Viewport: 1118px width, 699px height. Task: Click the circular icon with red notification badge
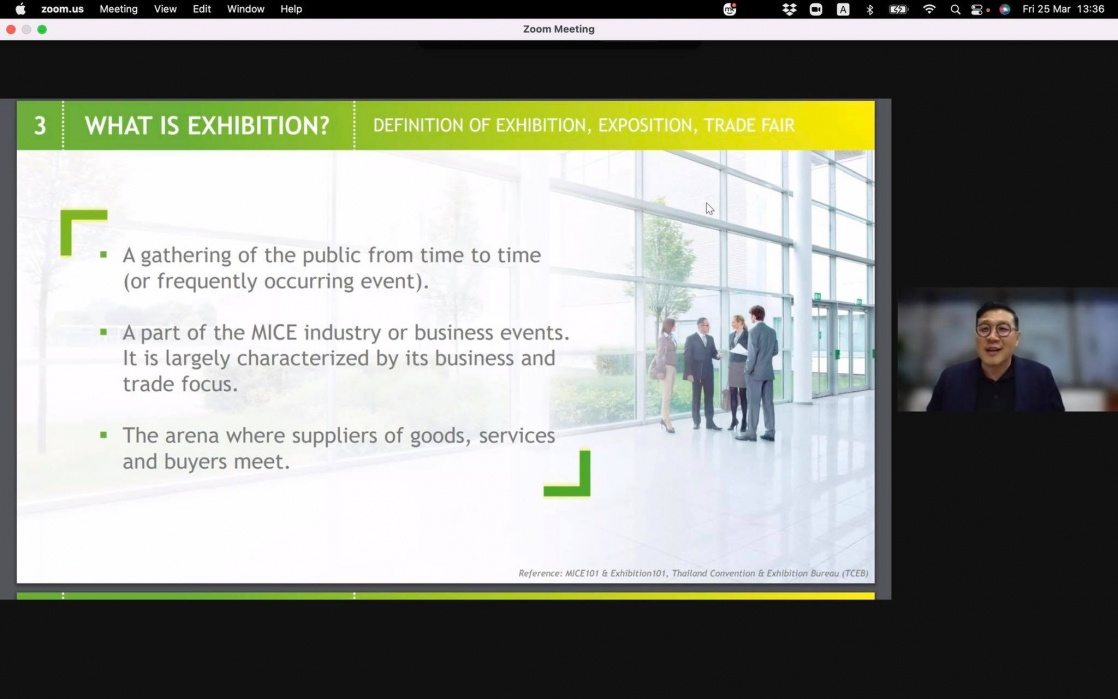click(730, 9)
